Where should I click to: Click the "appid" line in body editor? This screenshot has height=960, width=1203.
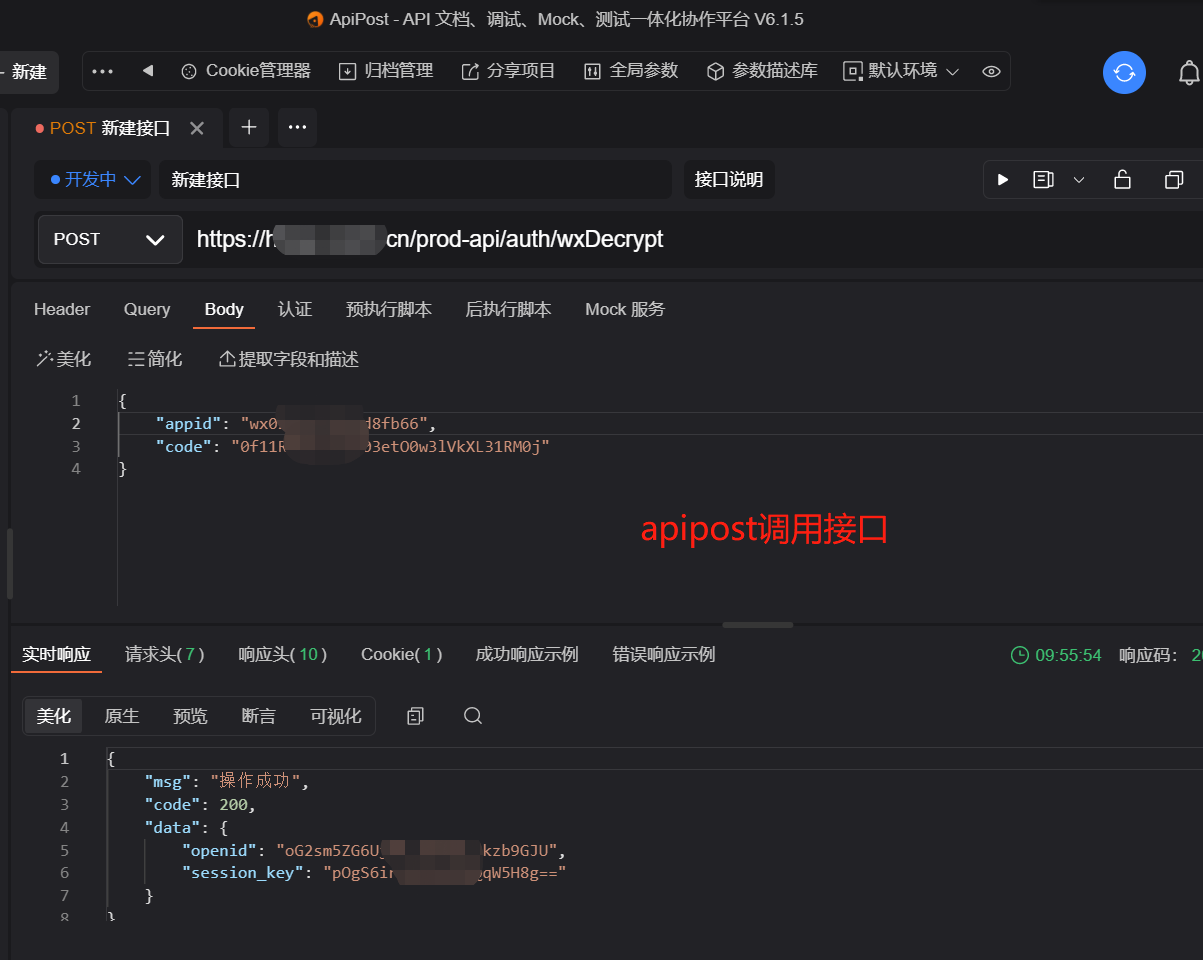(296, 423)
